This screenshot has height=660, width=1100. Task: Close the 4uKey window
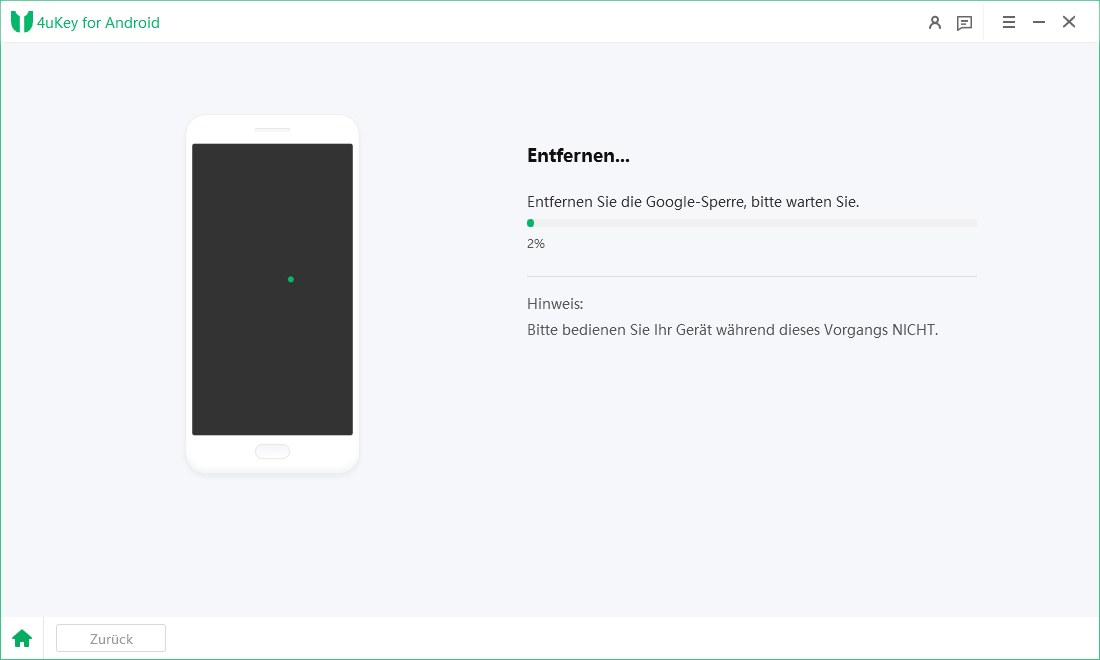(x=1069, y=21)
